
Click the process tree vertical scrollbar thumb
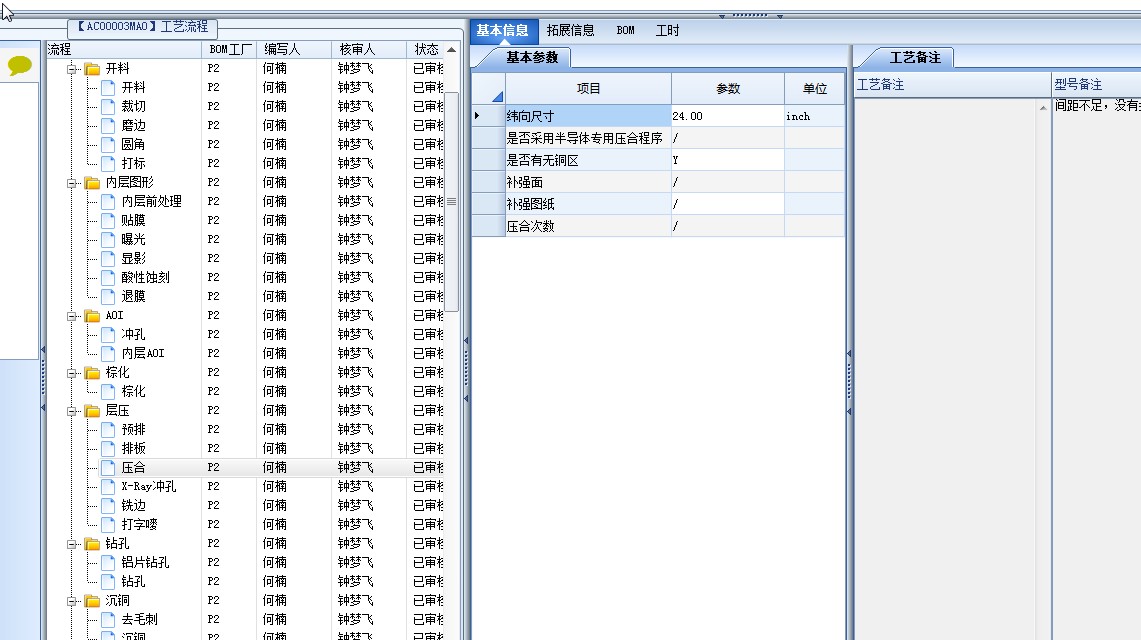451,201
